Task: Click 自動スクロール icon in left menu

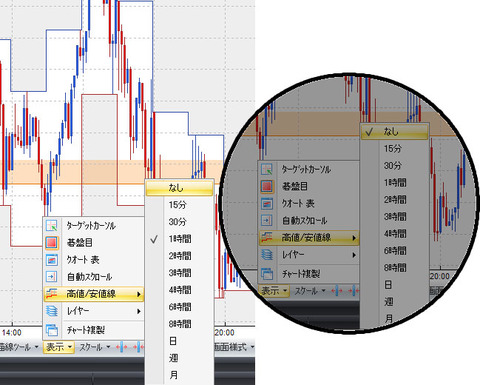Action: [52, 277]
